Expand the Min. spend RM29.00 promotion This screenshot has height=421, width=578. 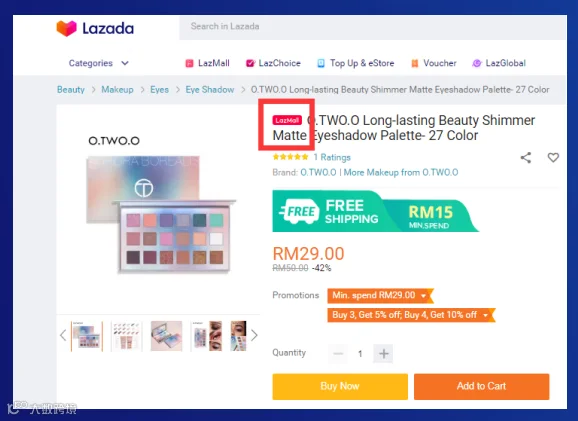pyautogui.click(x=380, y=295)
